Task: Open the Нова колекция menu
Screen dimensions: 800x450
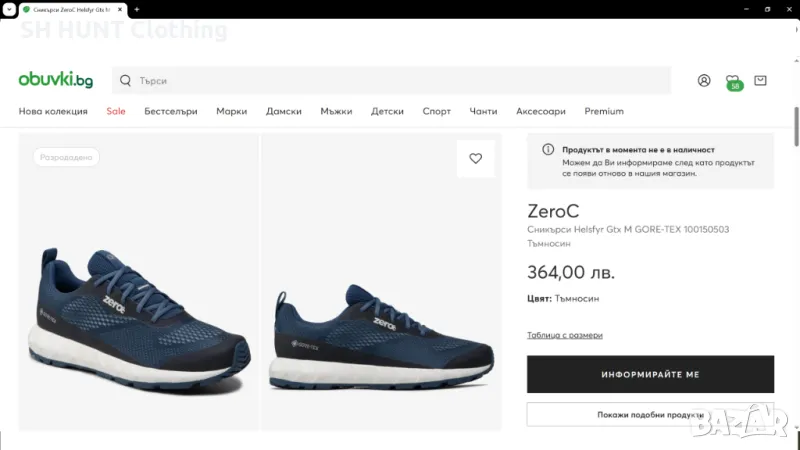Action: [x=53, y=111]
